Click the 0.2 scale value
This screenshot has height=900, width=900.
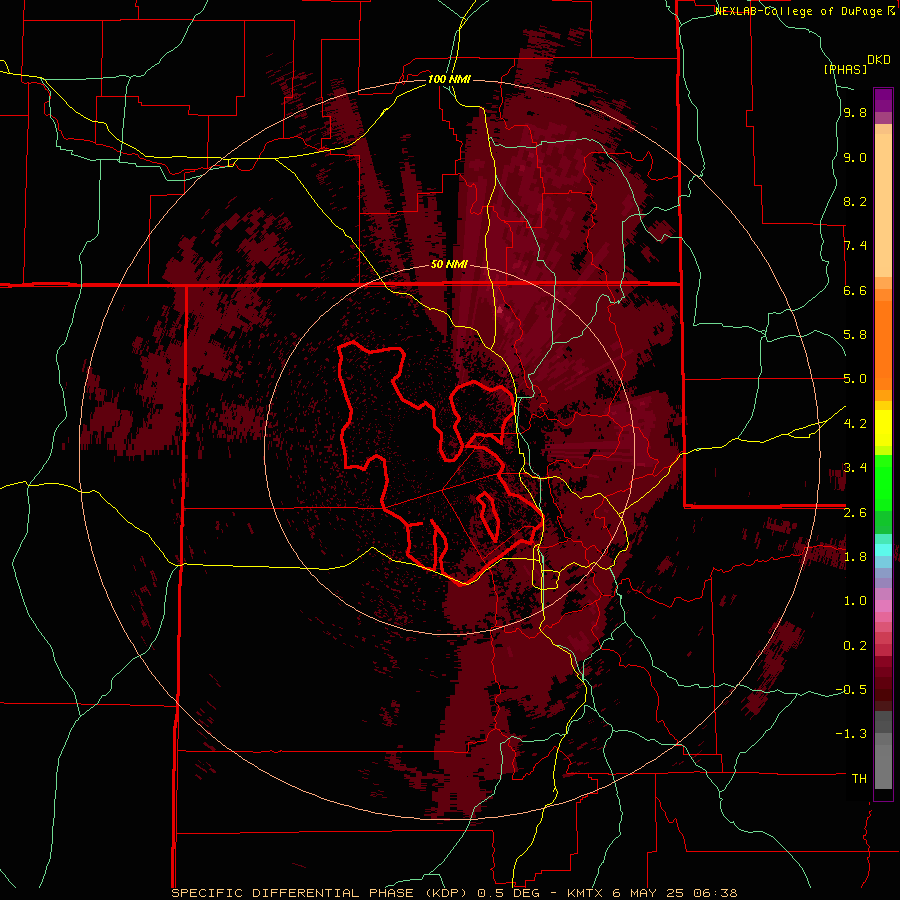point(855,646)
